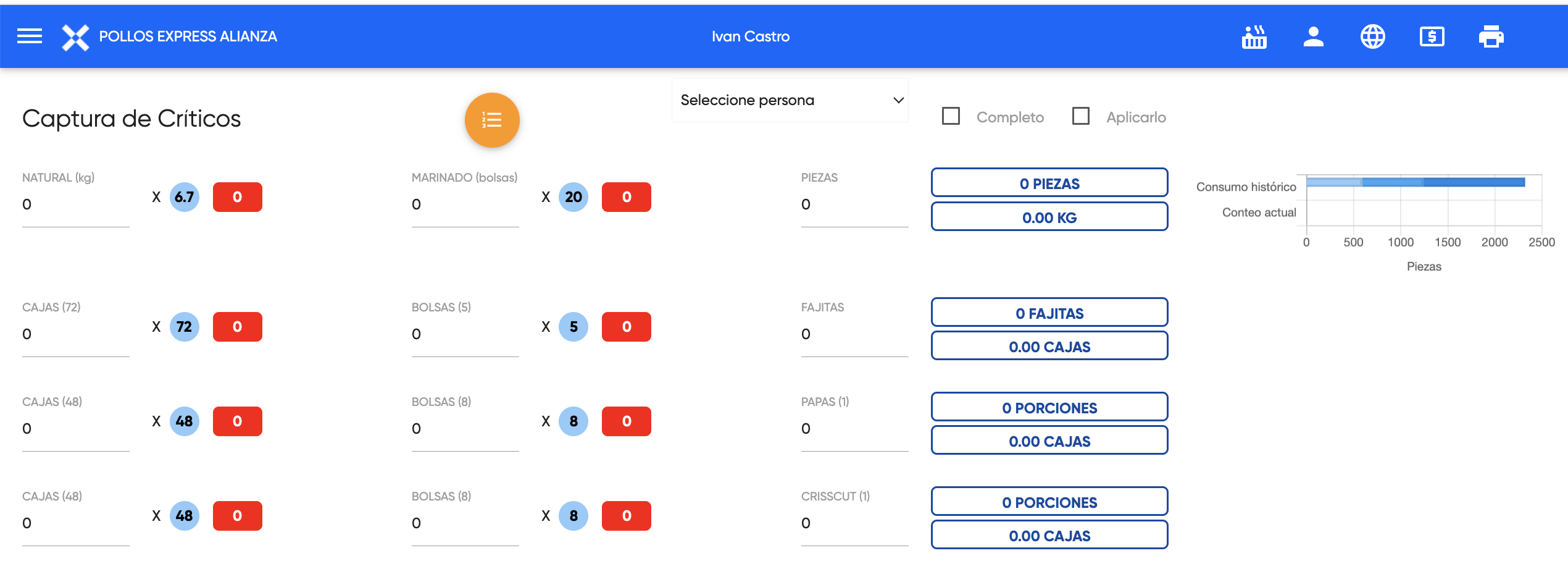Enable the Completo checkbox

pos(951,116)
